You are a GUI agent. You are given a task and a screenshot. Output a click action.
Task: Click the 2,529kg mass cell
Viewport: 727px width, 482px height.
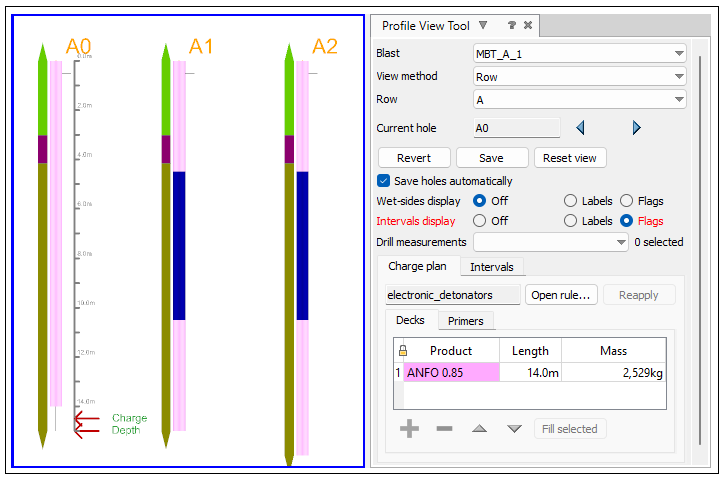pos(613,373)
